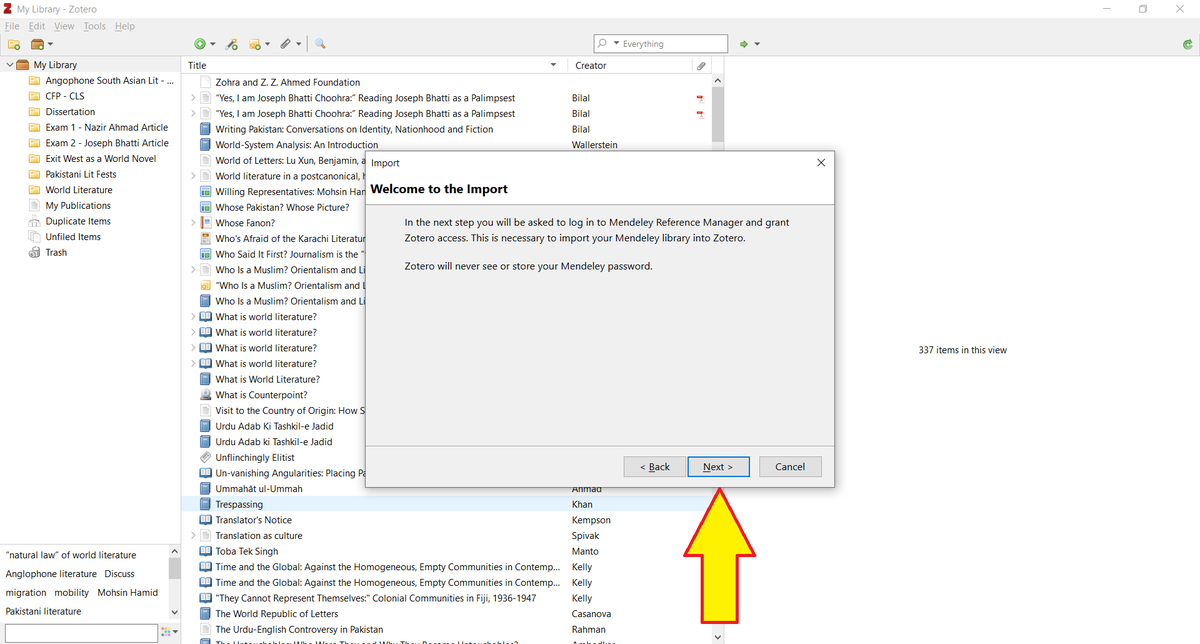This screenshot has width=1200, height=644.
Task: Click Cancel in the Import dialog
Action: (790, 467)
